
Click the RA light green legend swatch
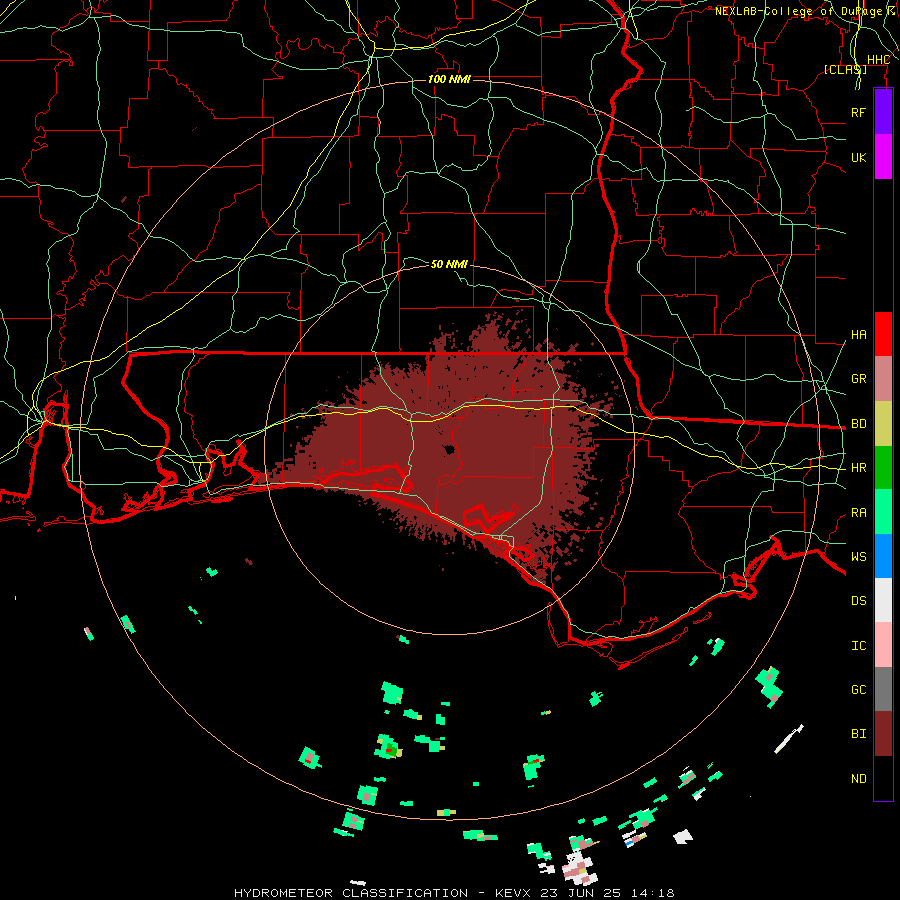tap(883, 512)
